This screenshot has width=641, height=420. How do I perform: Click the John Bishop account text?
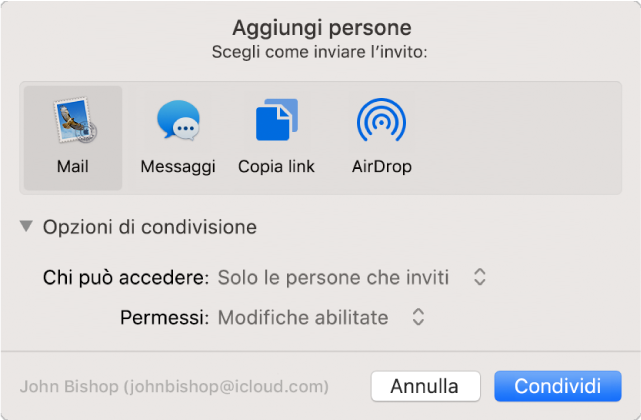[x=174, y=386]
